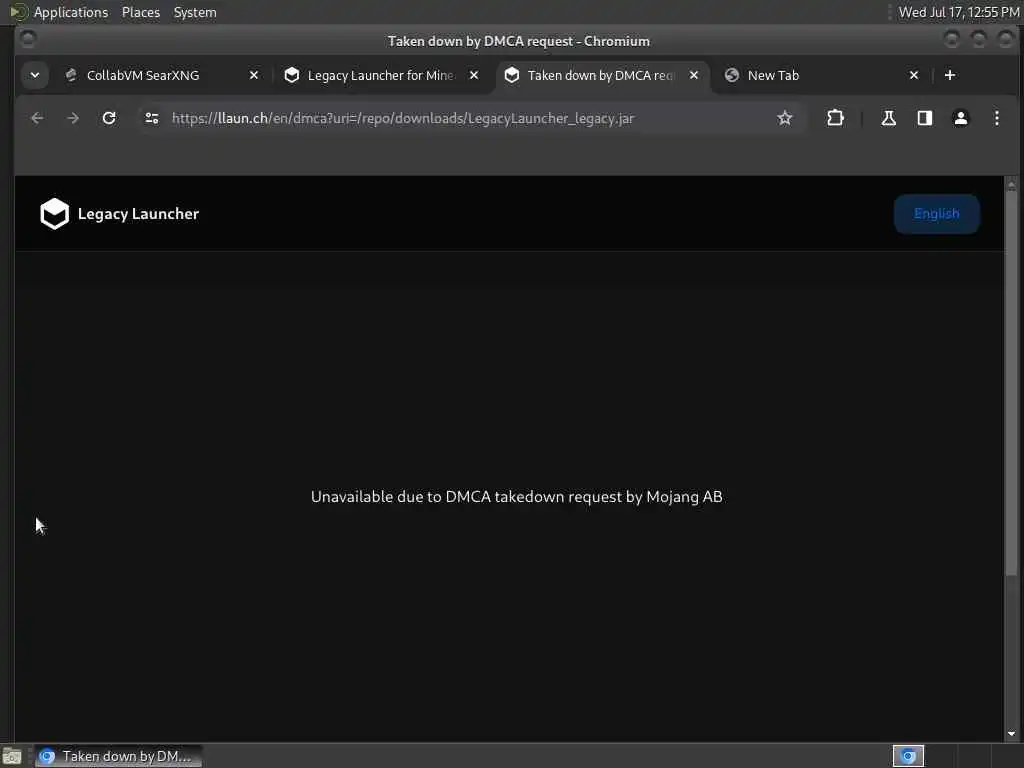The height and width of the screenshot is (768, 1024).
Task: Click the show desktop icon in bottom panel
Action: coord(12,756)
